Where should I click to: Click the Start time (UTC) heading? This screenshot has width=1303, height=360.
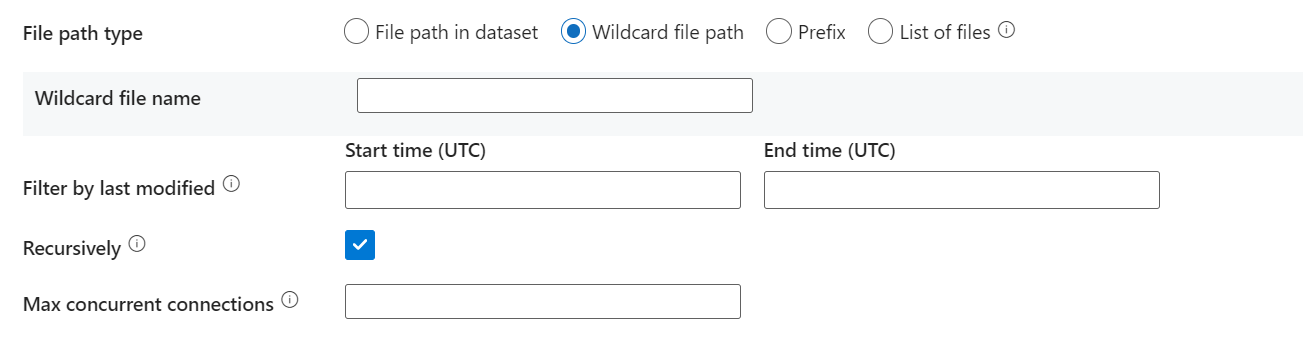pos(415,151)
